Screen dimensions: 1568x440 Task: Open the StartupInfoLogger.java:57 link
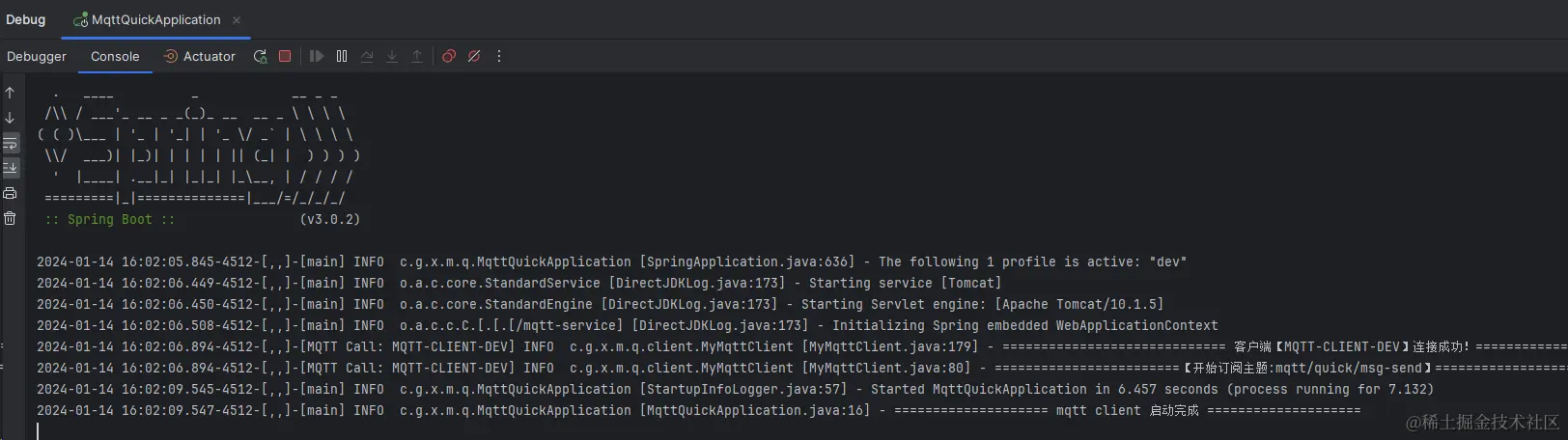click(746, 389)
